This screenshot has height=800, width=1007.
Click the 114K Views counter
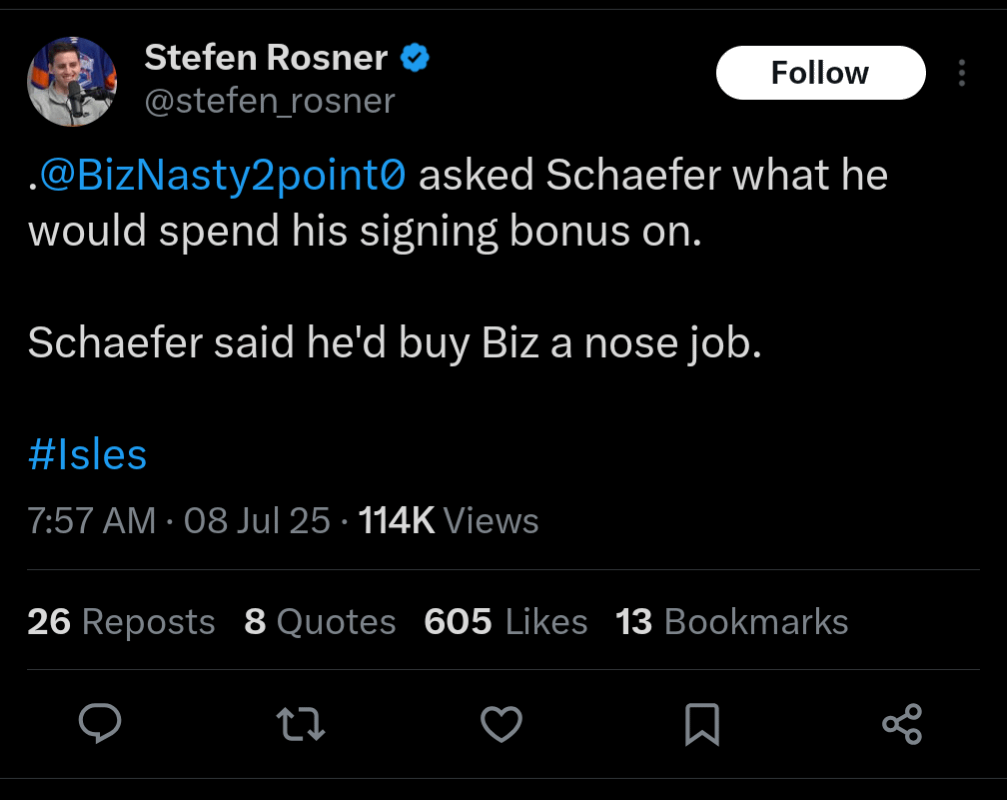pos(450,520)
